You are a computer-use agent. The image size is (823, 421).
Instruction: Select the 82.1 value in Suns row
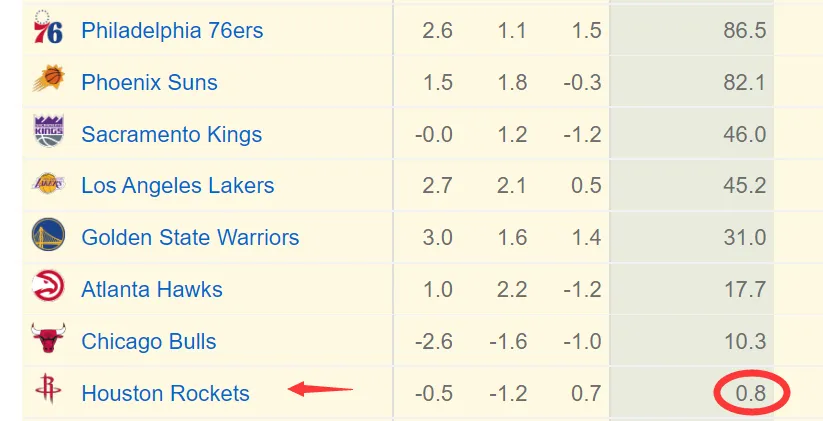(744, 82)
